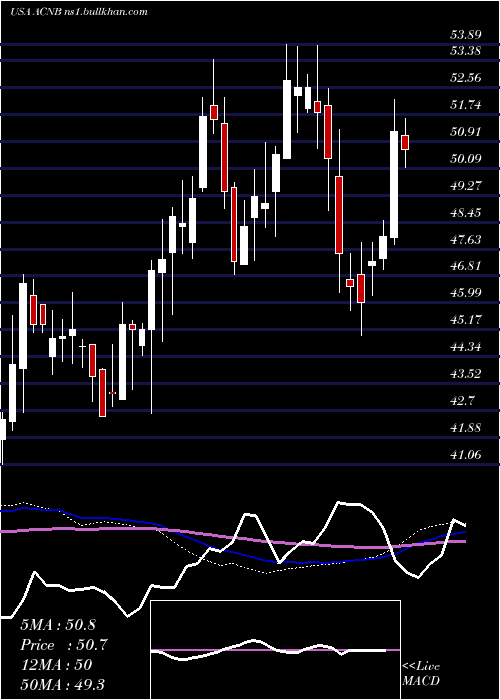This screenshot has width=500, height=700.
Task: Select the 49.27 price axis label
Action: pyautogui.click(x=465, y=186)
